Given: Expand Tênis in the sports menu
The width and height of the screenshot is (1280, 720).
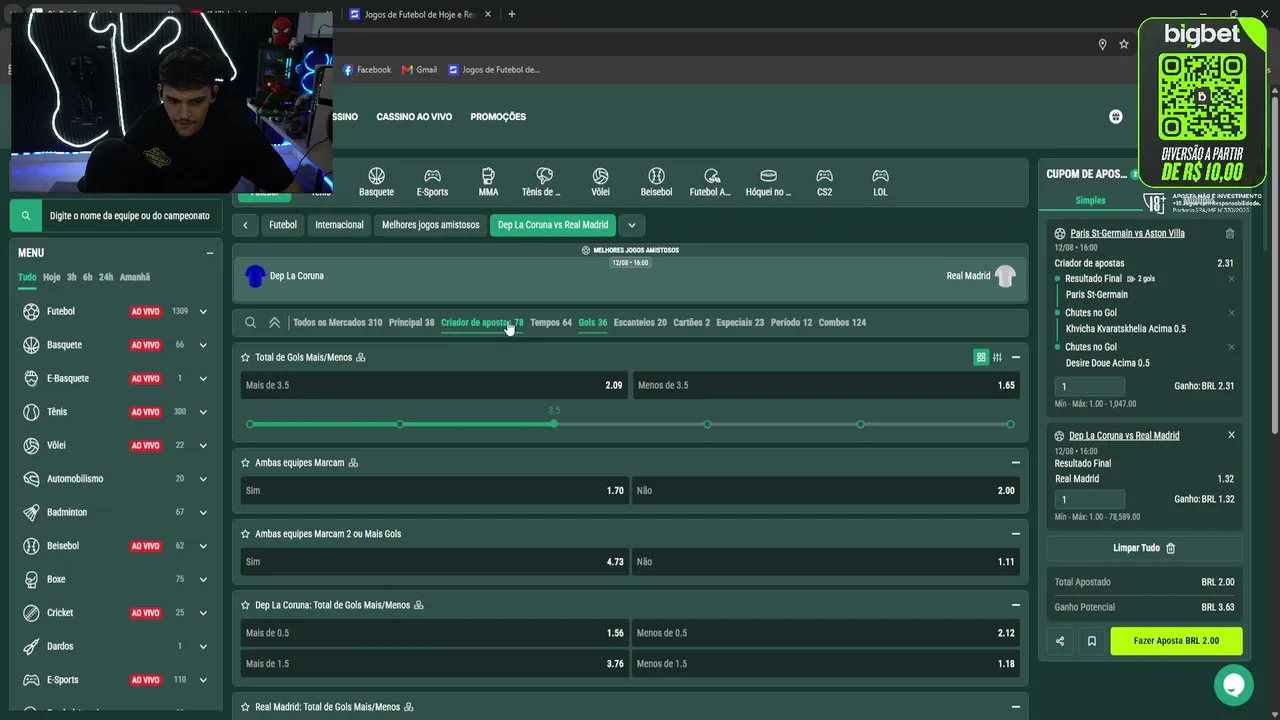Looking at the screenshot, I should point(203,412).
